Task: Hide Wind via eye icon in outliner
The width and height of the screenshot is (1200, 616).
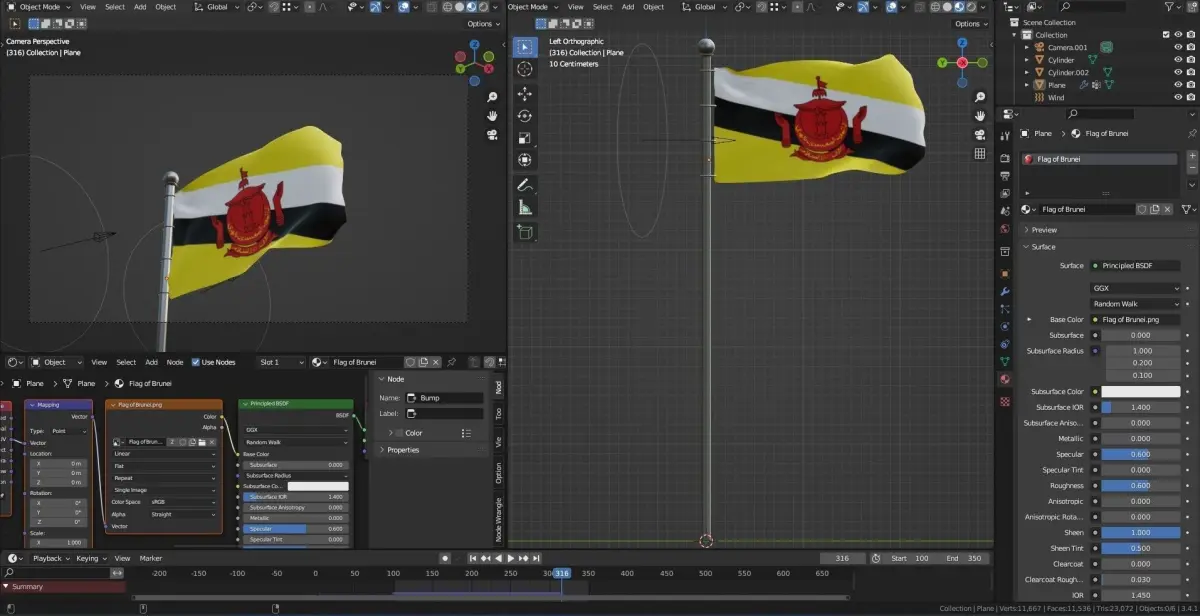Action: coord(1178,98)
